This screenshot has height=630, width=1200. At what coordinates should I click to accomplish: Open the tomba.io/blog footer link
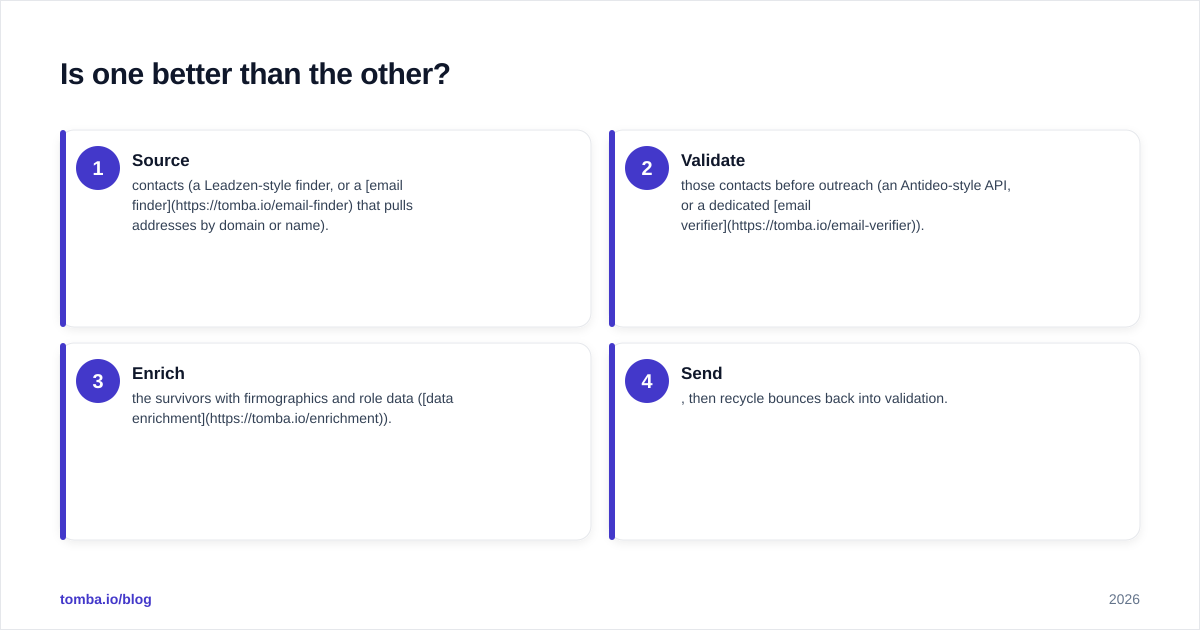pos(106,599)
